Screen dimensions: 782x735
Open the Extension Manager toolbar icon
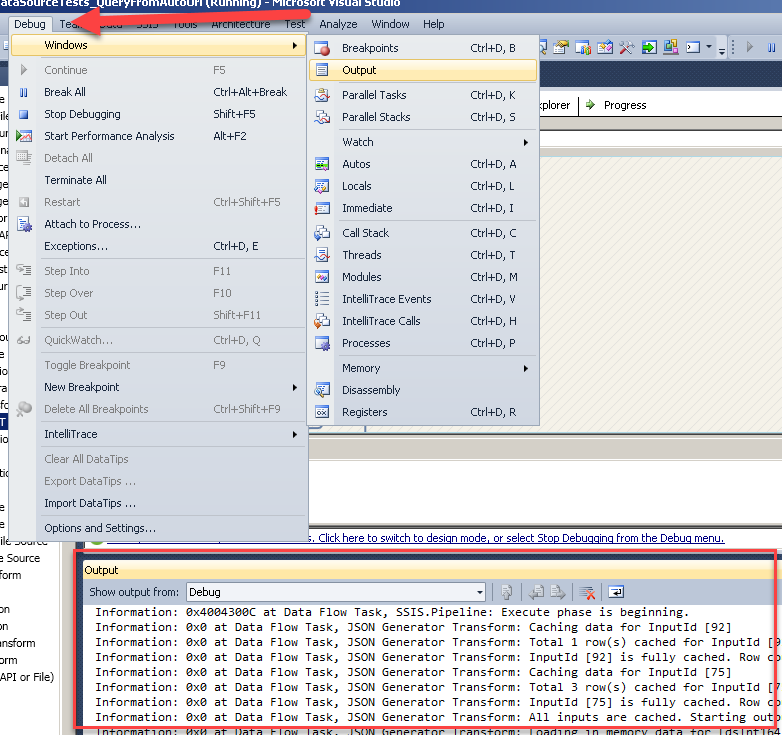[671, 47]
